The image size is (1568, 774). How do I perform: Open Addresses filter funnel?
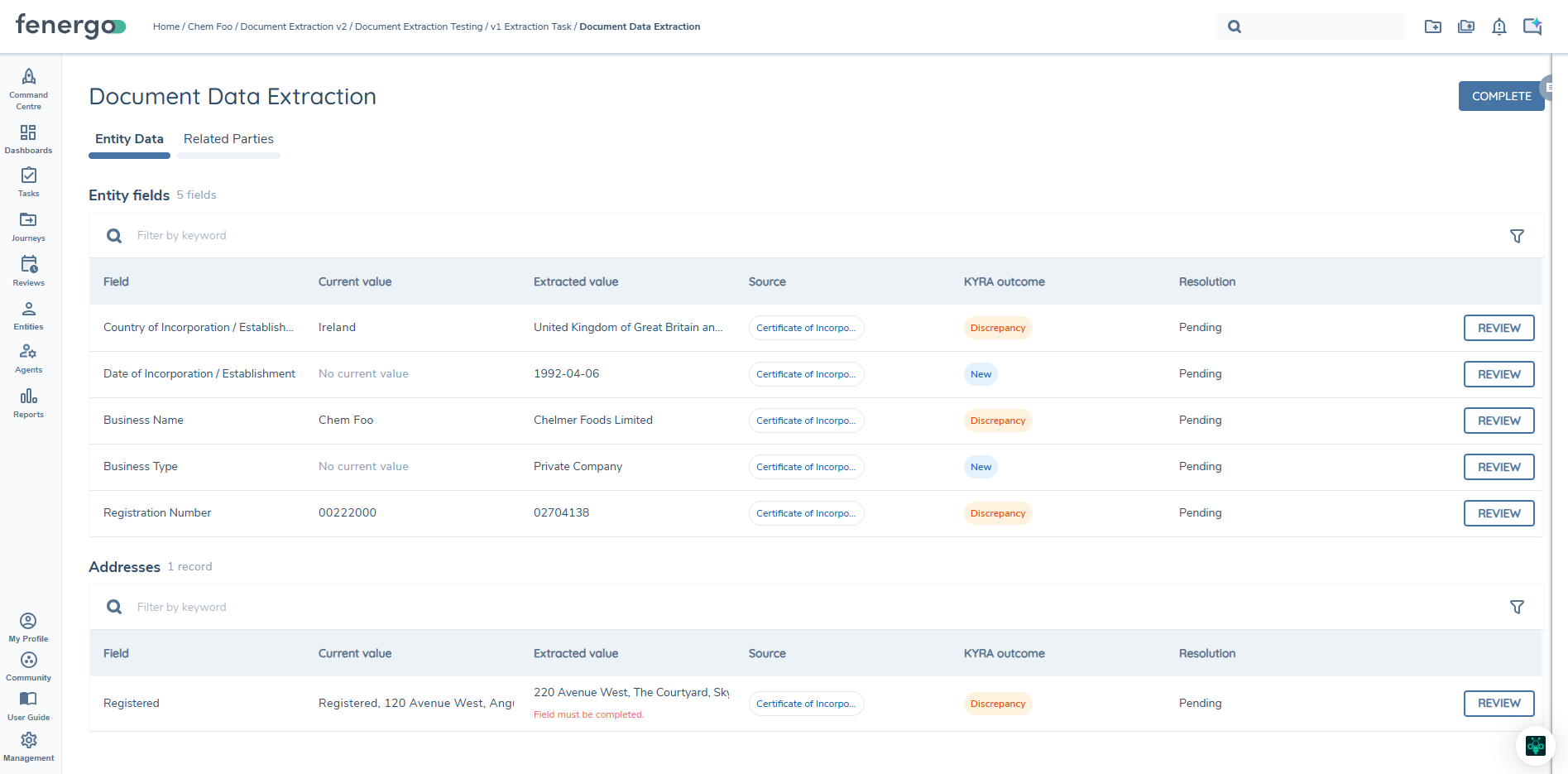1517,607
